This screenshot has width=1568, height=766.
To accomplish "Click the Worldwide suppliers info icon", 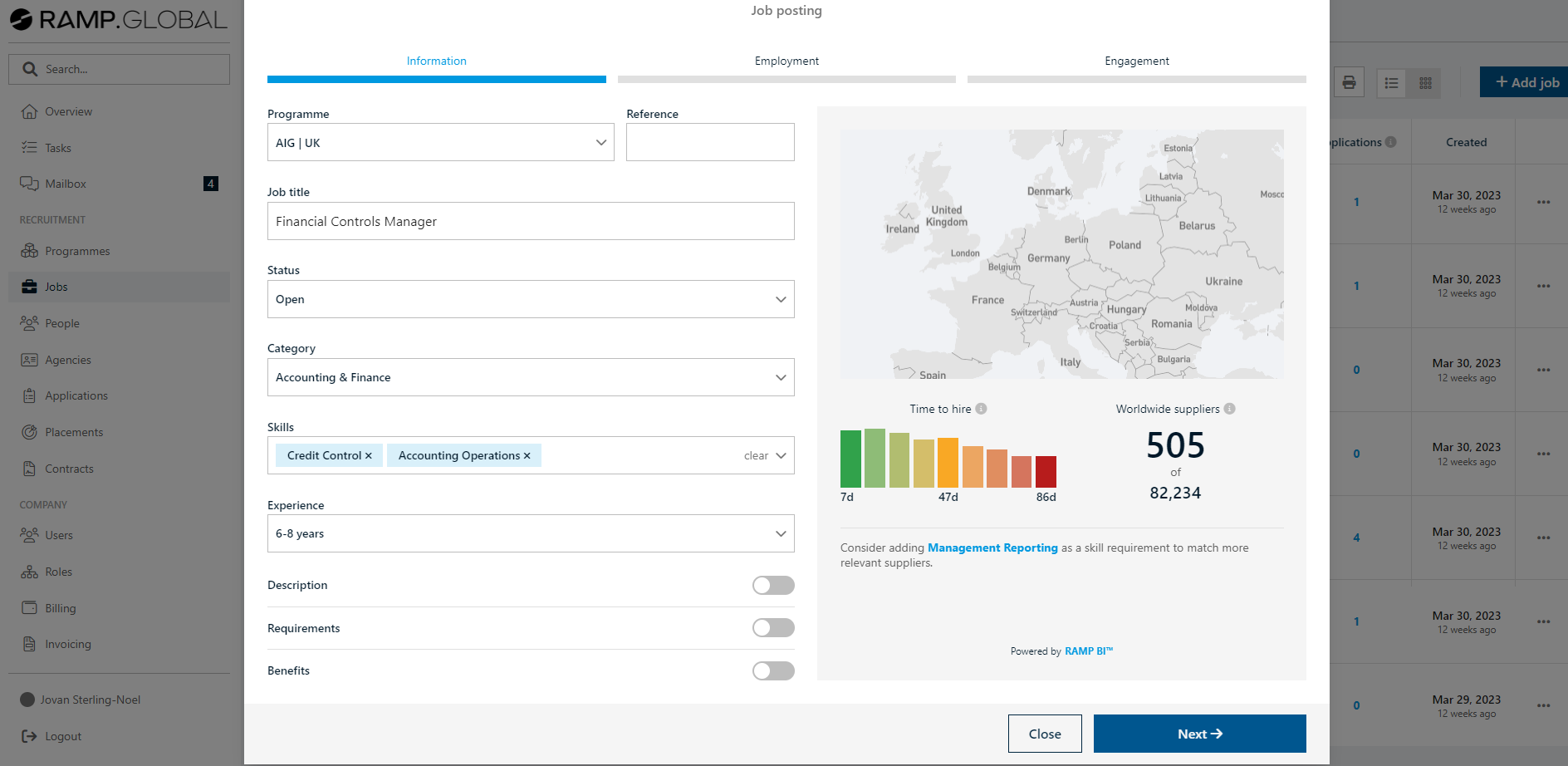I will 1229,409.
